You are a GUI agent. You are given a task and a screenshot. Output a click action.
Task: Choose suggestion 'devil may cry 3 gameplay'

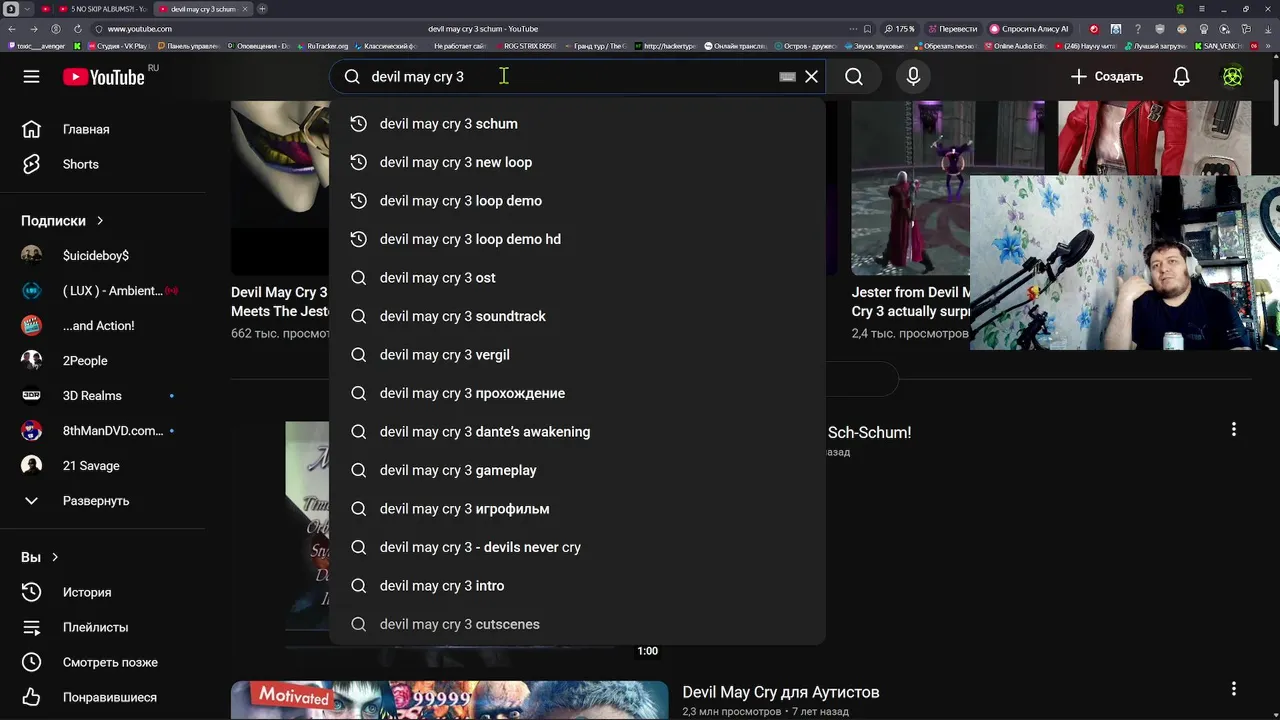point(577,470)
